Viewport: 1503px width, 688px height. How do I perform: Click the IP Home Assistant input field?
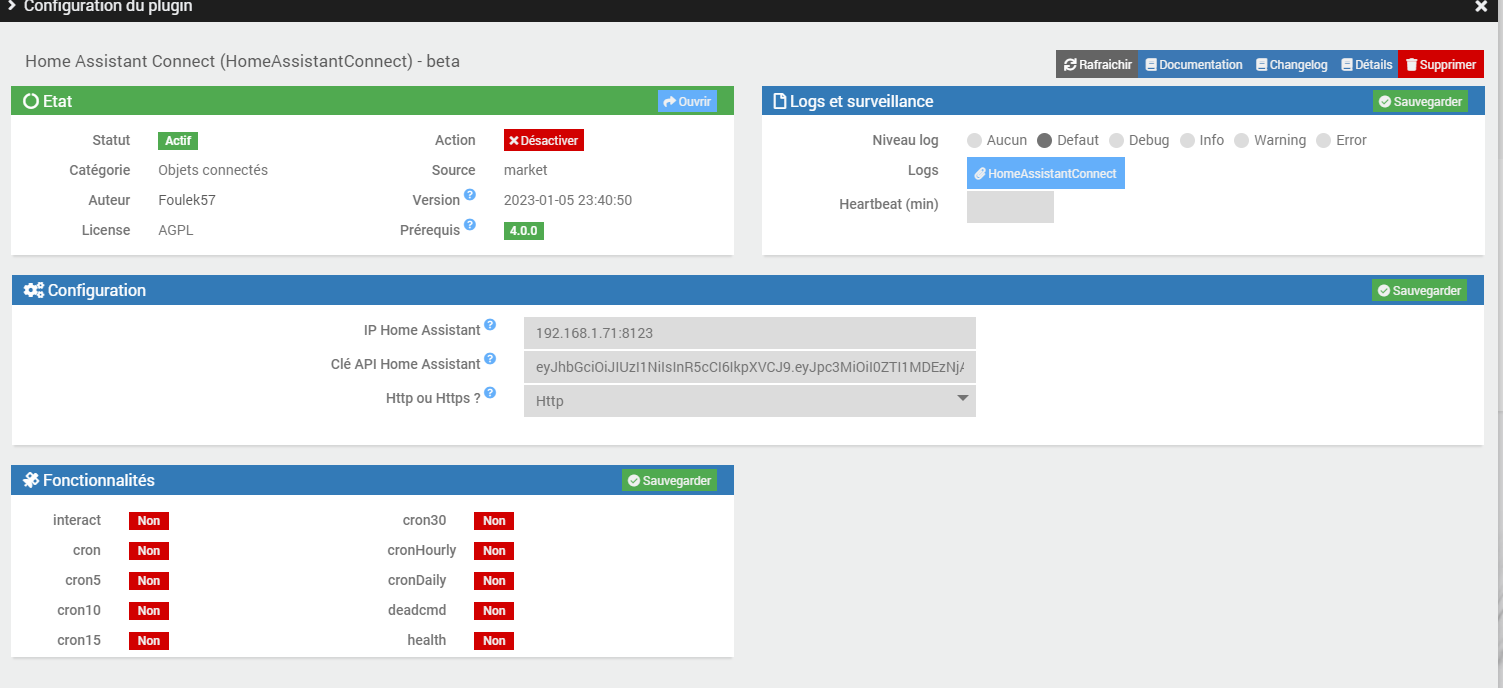[x=750, y=333]
